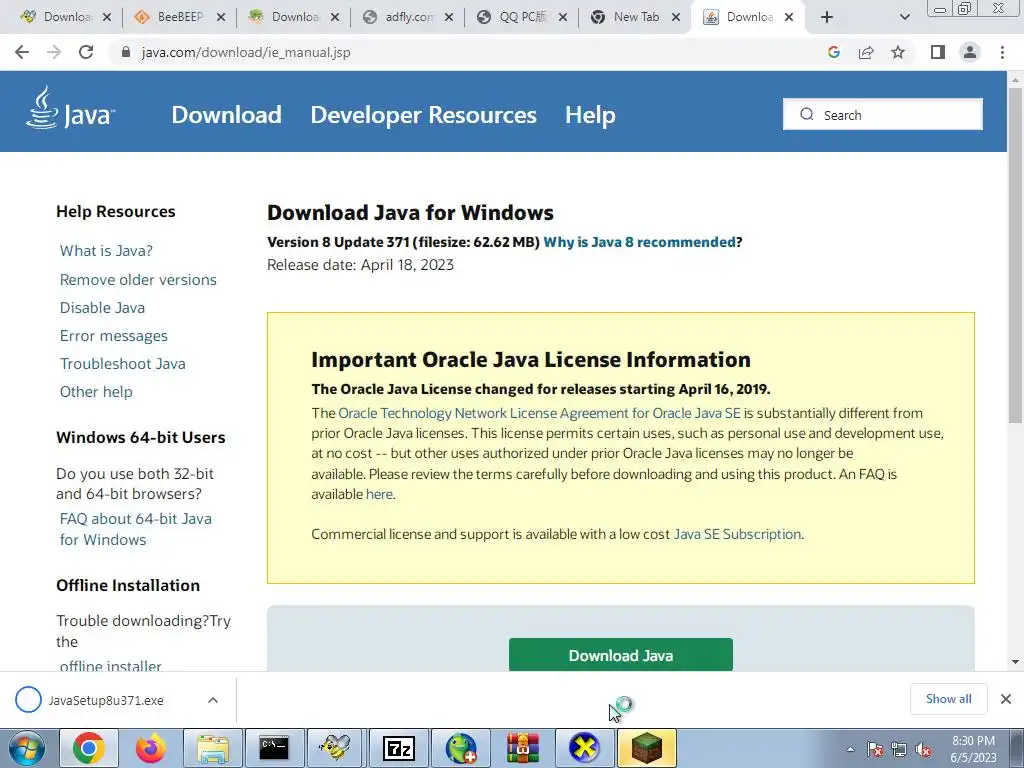Screen dimensions: 1024x768
Task: Open Help menu in Java header
Action: [x=590, y=115]
